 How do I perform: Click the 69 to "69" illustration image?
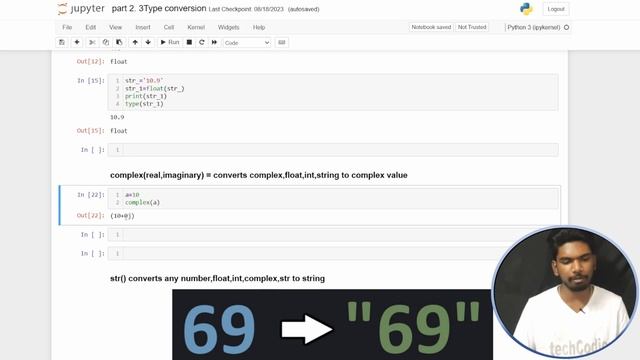coord(332,325)
